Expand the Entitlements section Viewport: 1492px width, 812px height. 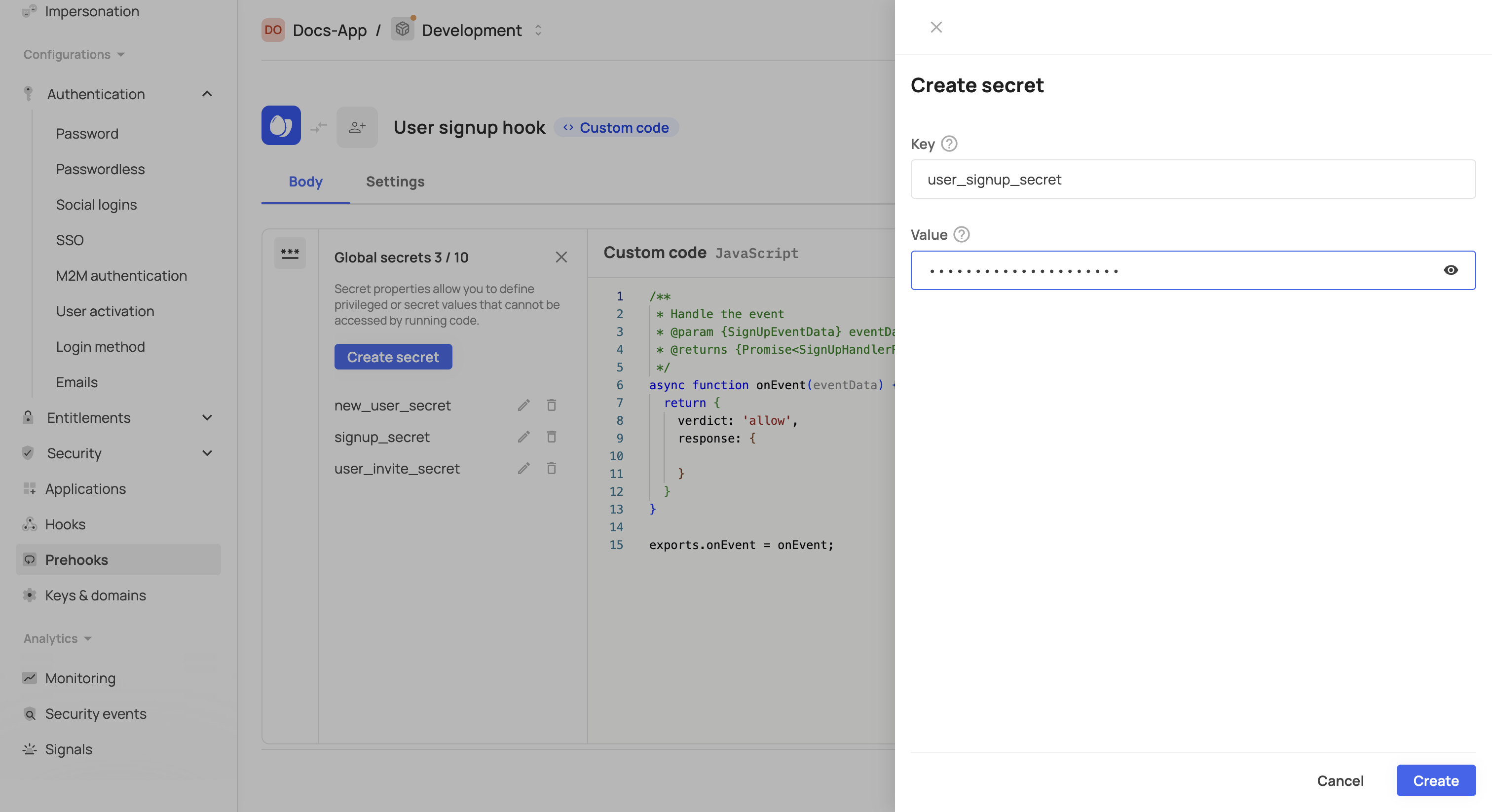pyautogui.click(x=207, y=417)
